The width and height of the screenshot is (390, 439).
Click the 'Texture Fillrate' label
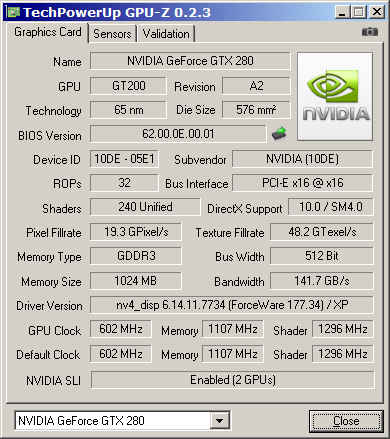pos(230,233)
